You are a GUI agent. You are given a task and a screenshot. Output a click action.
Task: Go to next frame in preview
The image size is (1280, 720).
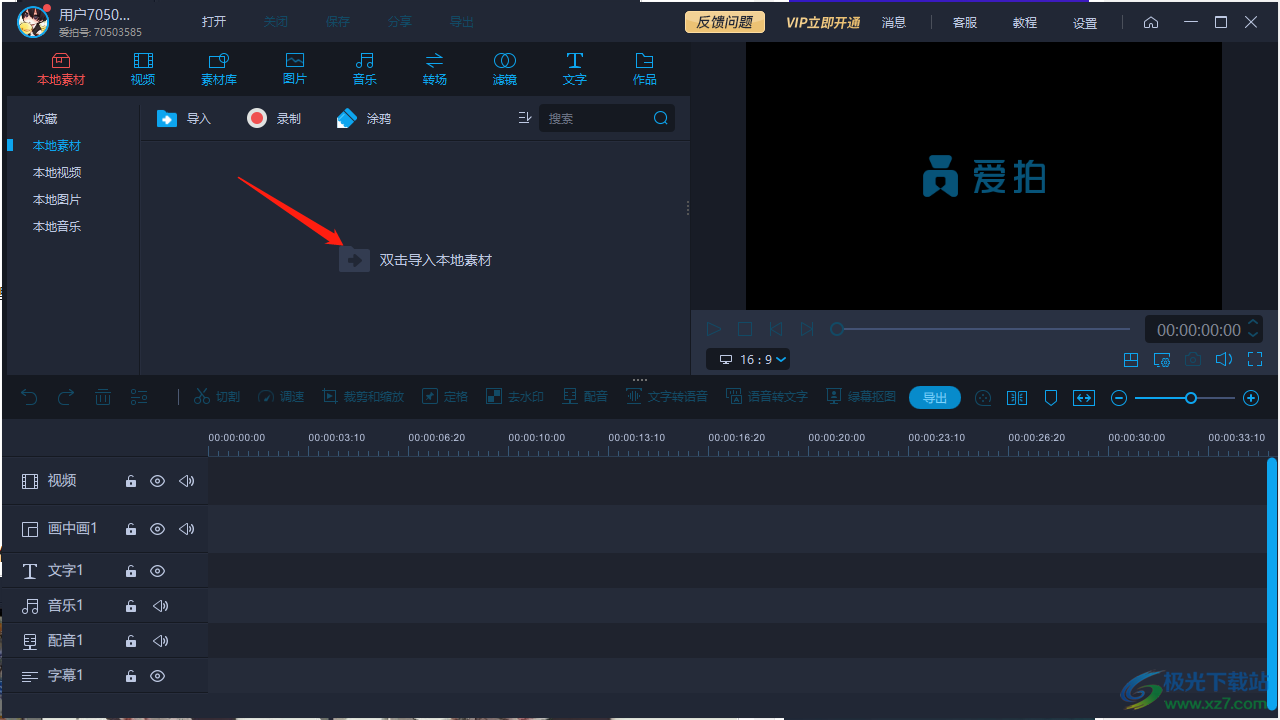point(807,329)
